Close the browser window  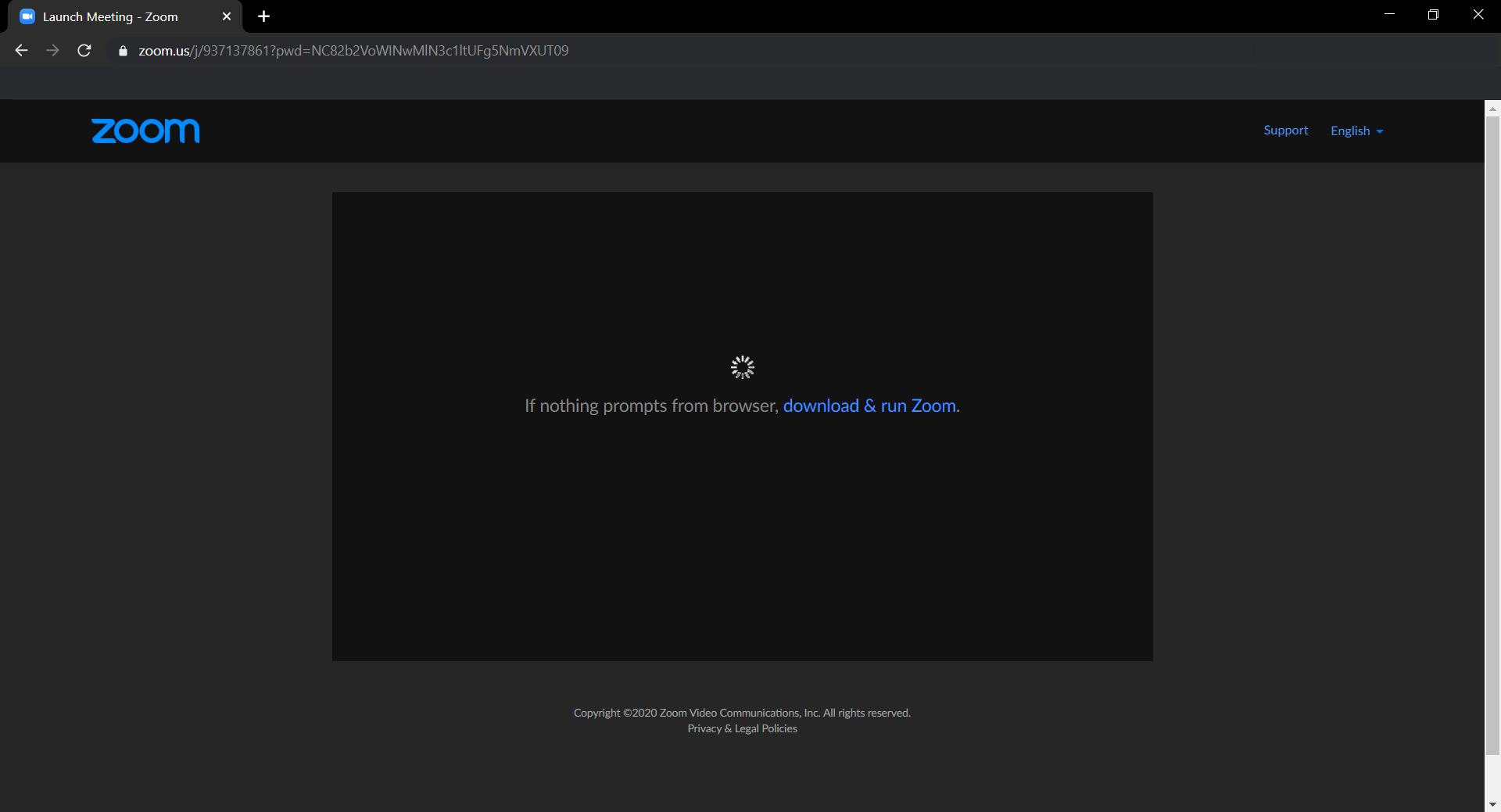point(1478,14)
